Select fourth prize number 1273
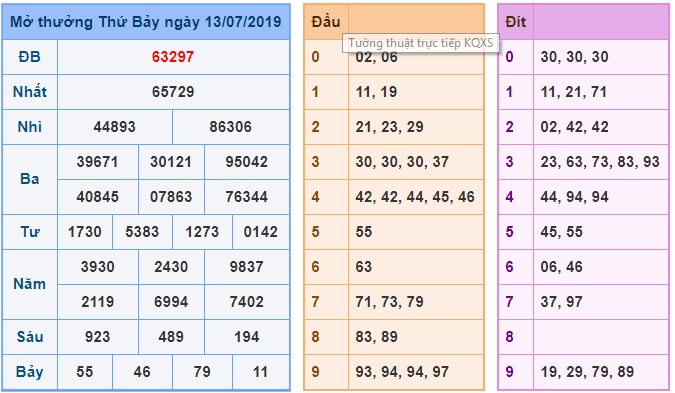675x393 pixels. (202, 232)
